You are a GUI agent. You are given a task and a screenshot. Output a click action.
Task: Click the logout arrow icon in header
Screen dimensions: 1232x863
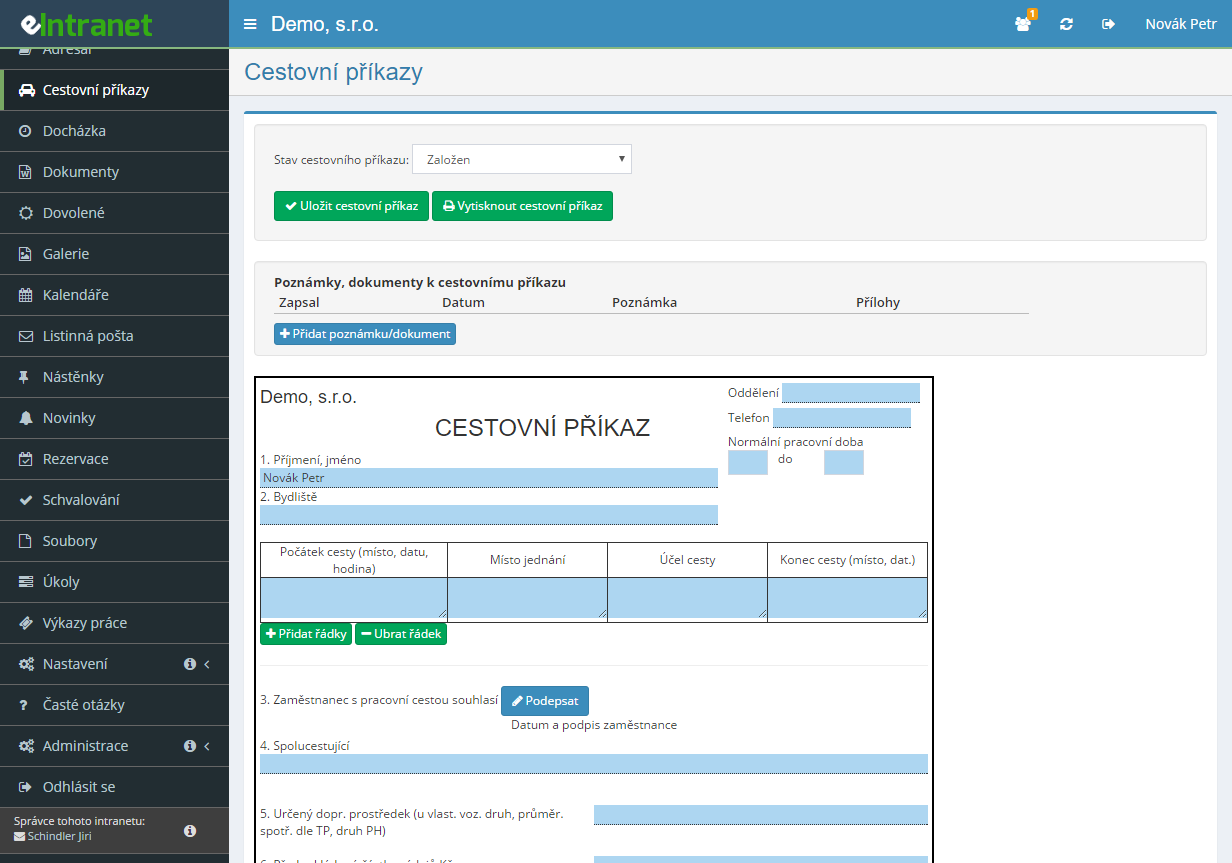1108,24
